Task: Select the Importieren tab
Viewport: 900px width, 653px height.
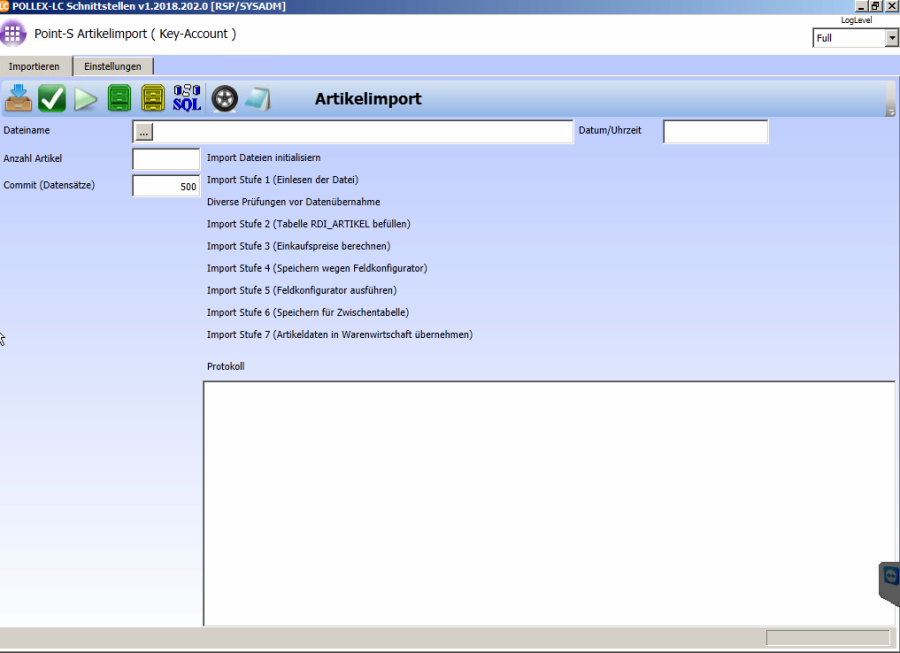Action: coord(35,66)
